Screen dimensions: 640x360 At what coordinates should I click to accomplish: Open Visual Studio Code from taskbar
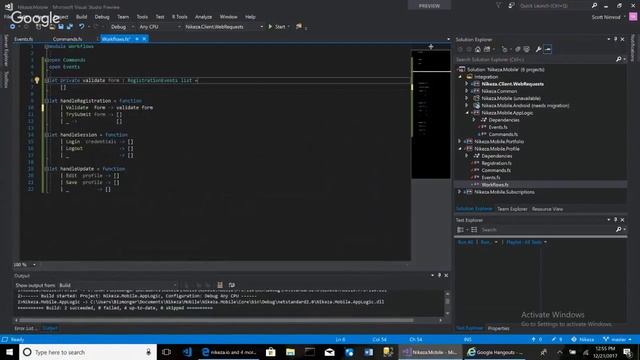coord(187,352)
